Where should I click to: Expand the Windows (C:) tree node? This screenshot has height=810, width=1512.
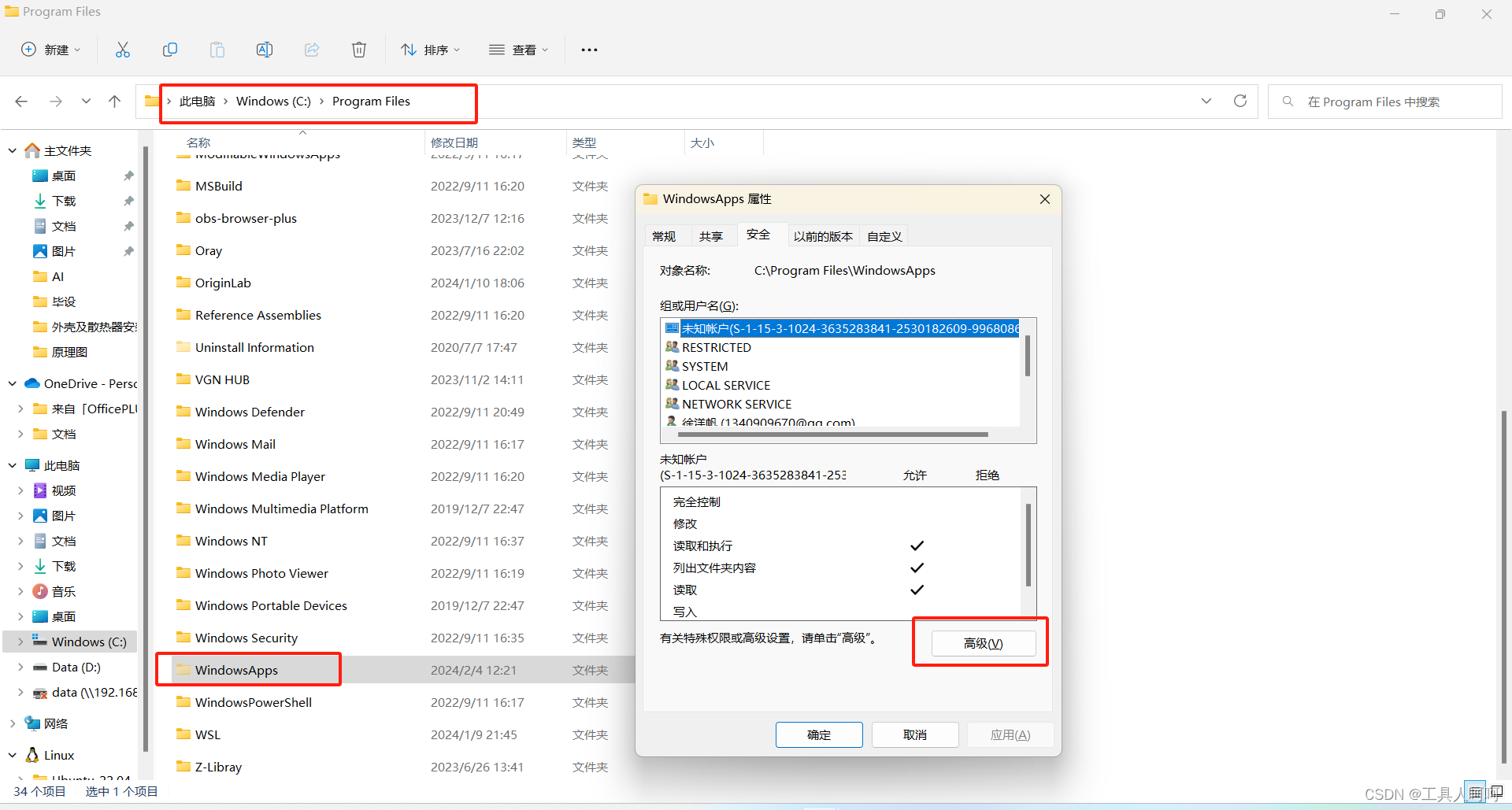20,642
